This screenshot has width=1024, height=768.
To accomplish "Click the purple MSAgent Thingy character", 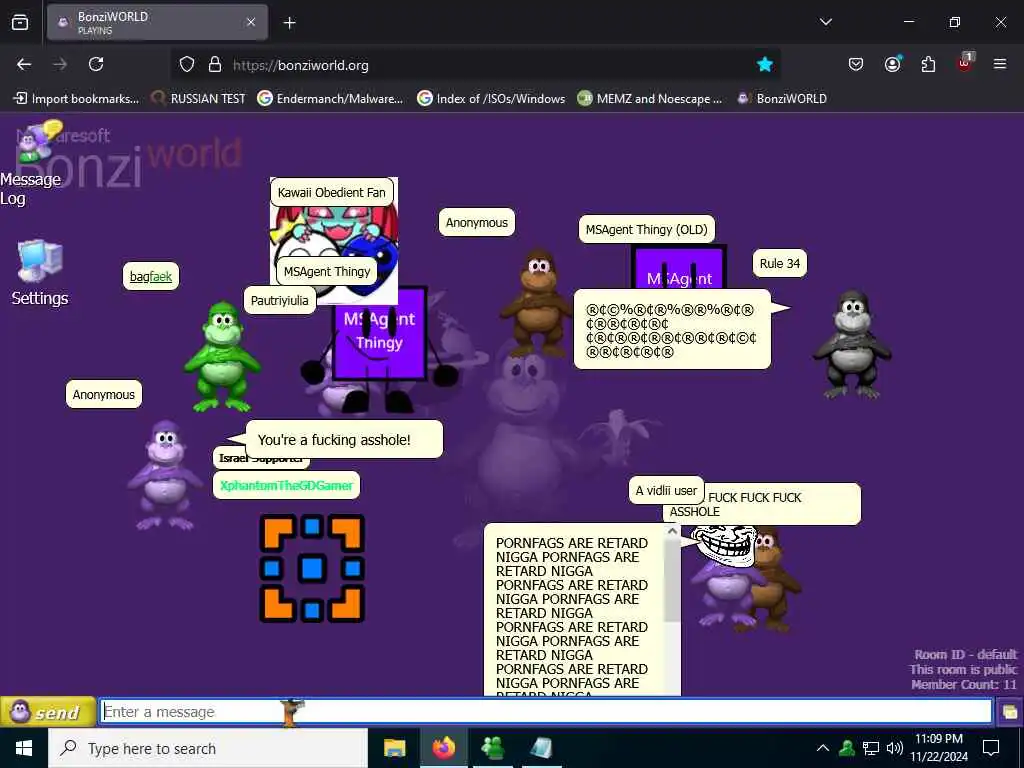I will 379,349.
